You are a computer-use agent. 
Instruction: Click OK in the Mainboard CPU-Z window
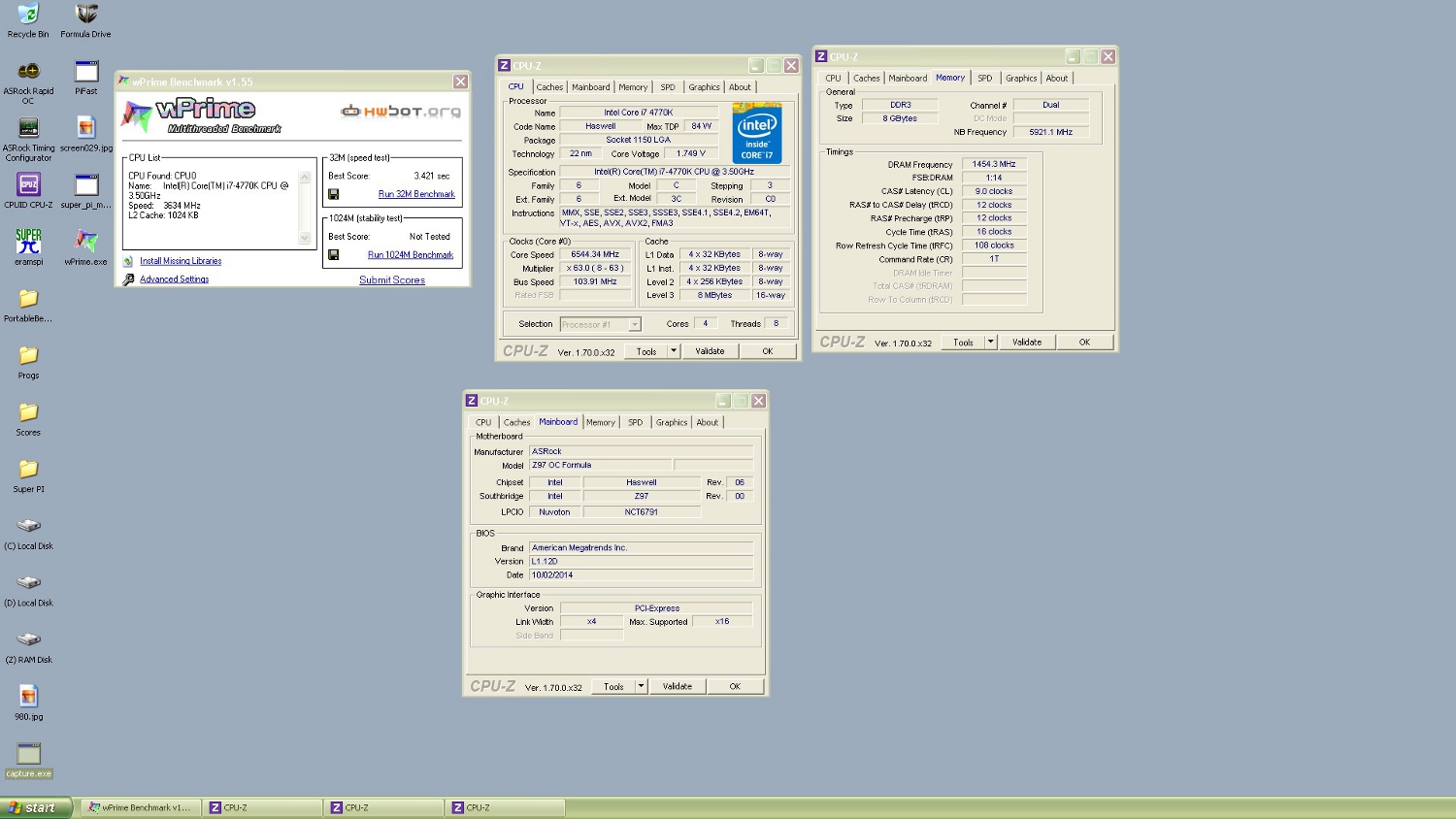[x=735, y=686]
